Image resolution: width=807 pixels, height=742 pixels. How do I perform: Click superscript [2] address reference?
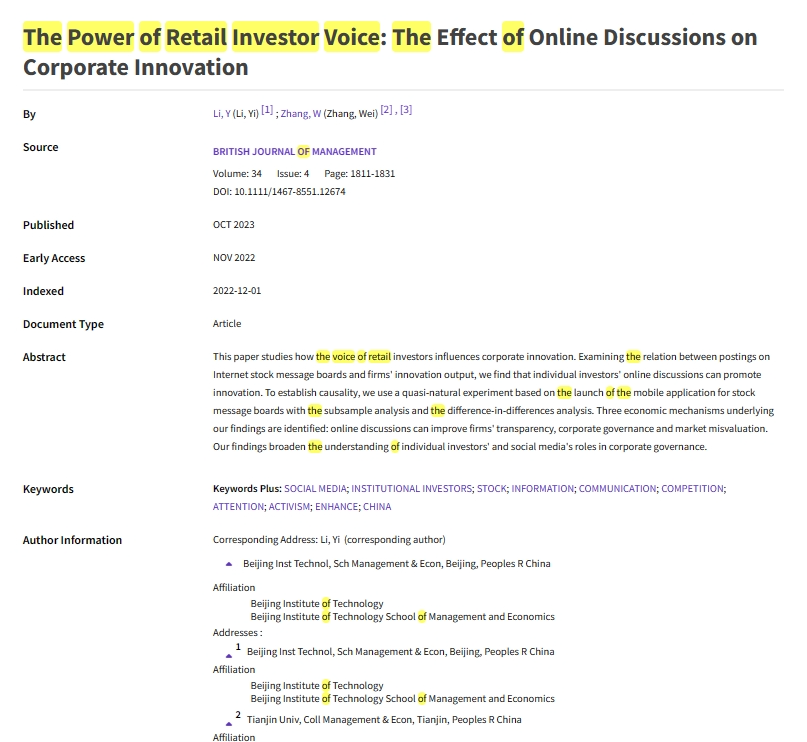click(x=387, y=110)
